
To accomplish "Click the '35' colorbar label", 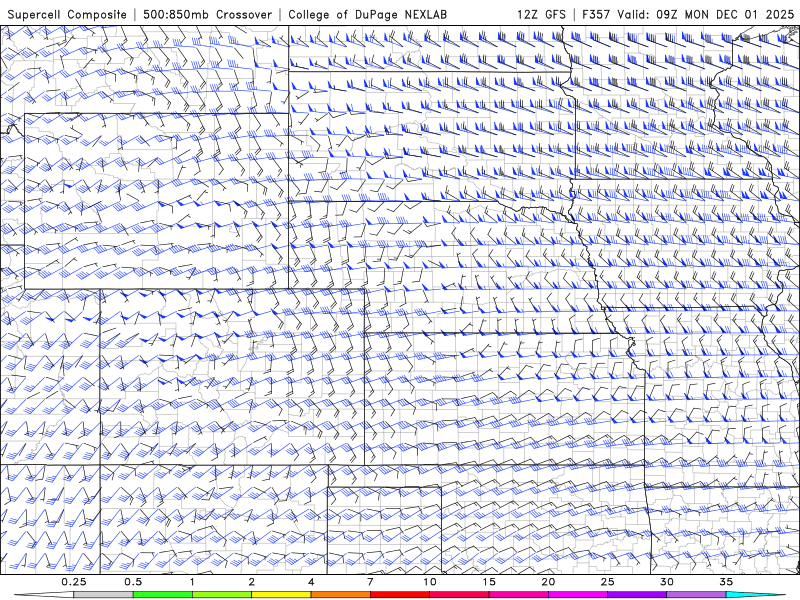I will click(726, 582).
